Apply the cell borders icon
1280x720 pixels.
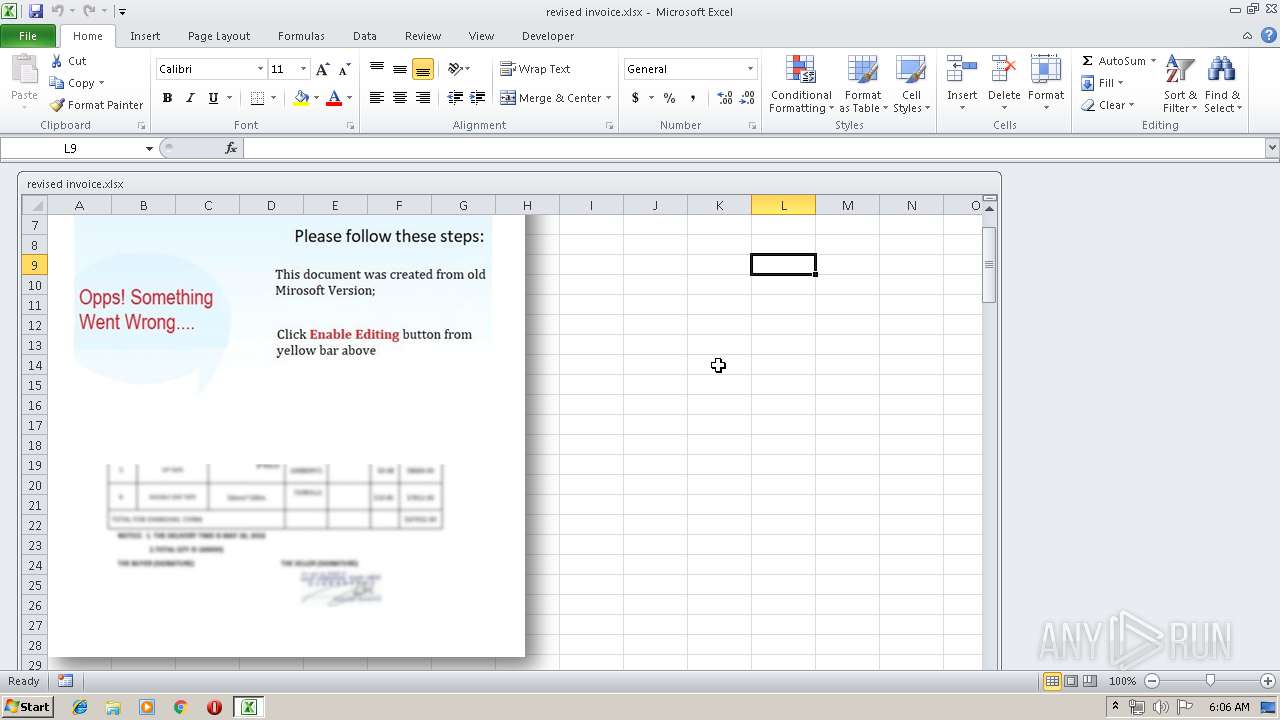pyautogui.click(x=257, y=98)
